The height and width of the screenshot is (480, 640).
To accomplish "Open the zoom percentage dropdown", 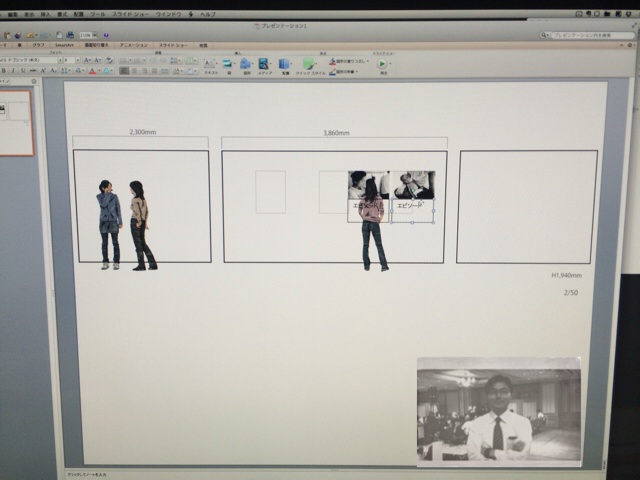I will coord(86,35).
